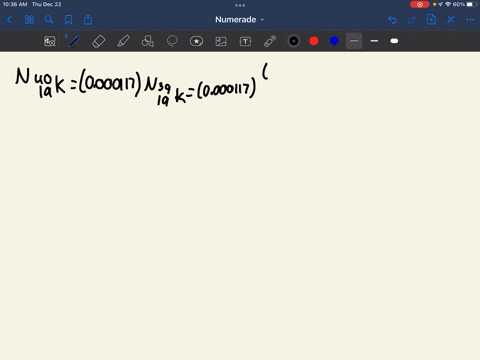This screenshot has height=360, width=480.
Task: Tap the screen recording indicator
Action: (420, 4)
